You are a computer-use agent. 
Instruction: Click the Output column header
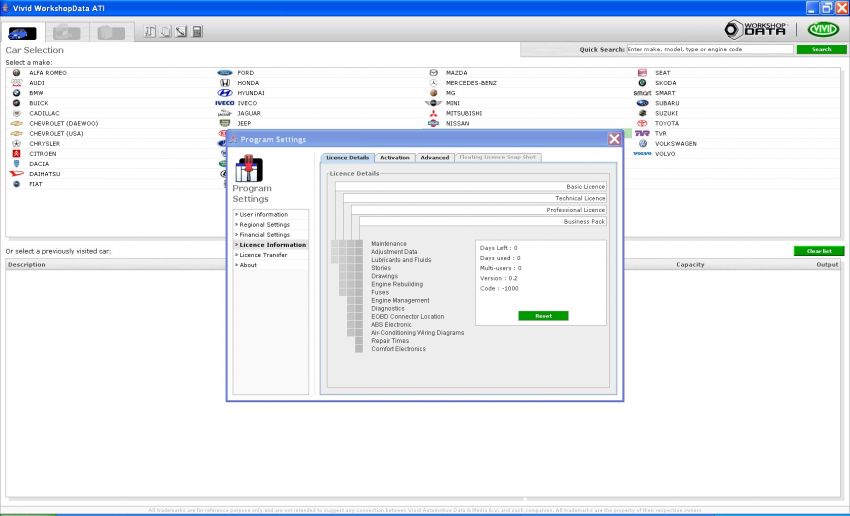pos(827,265)
